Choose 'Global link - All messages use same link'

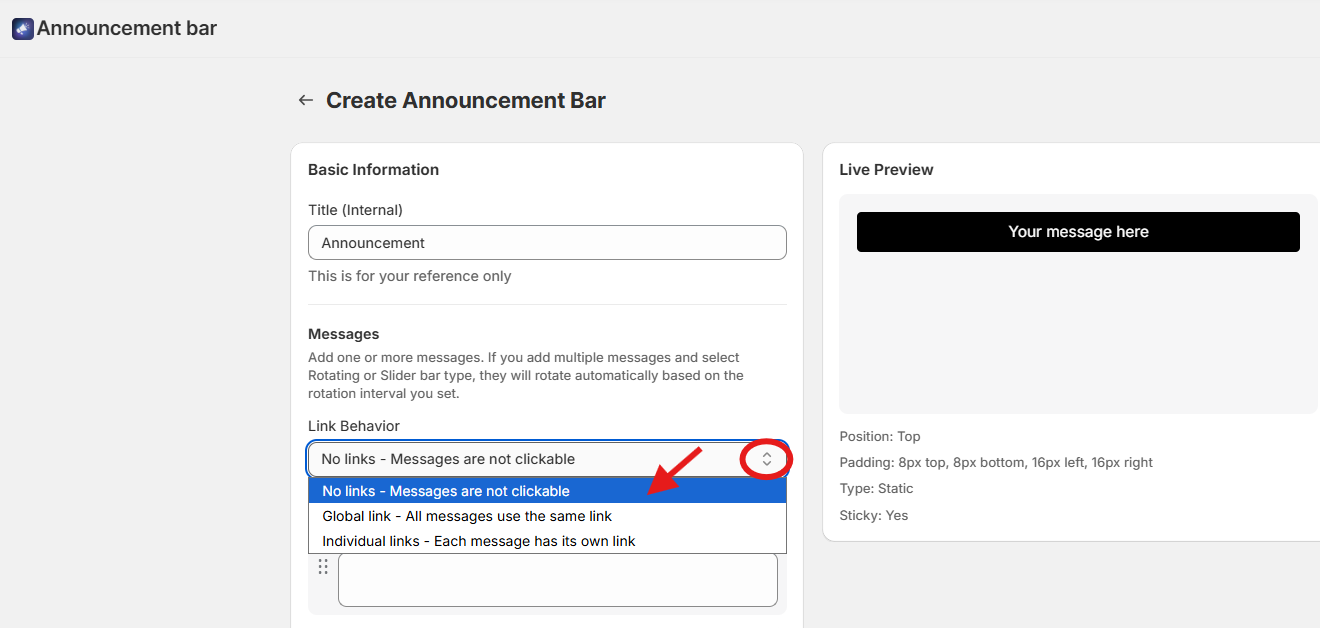click(467, 516)
